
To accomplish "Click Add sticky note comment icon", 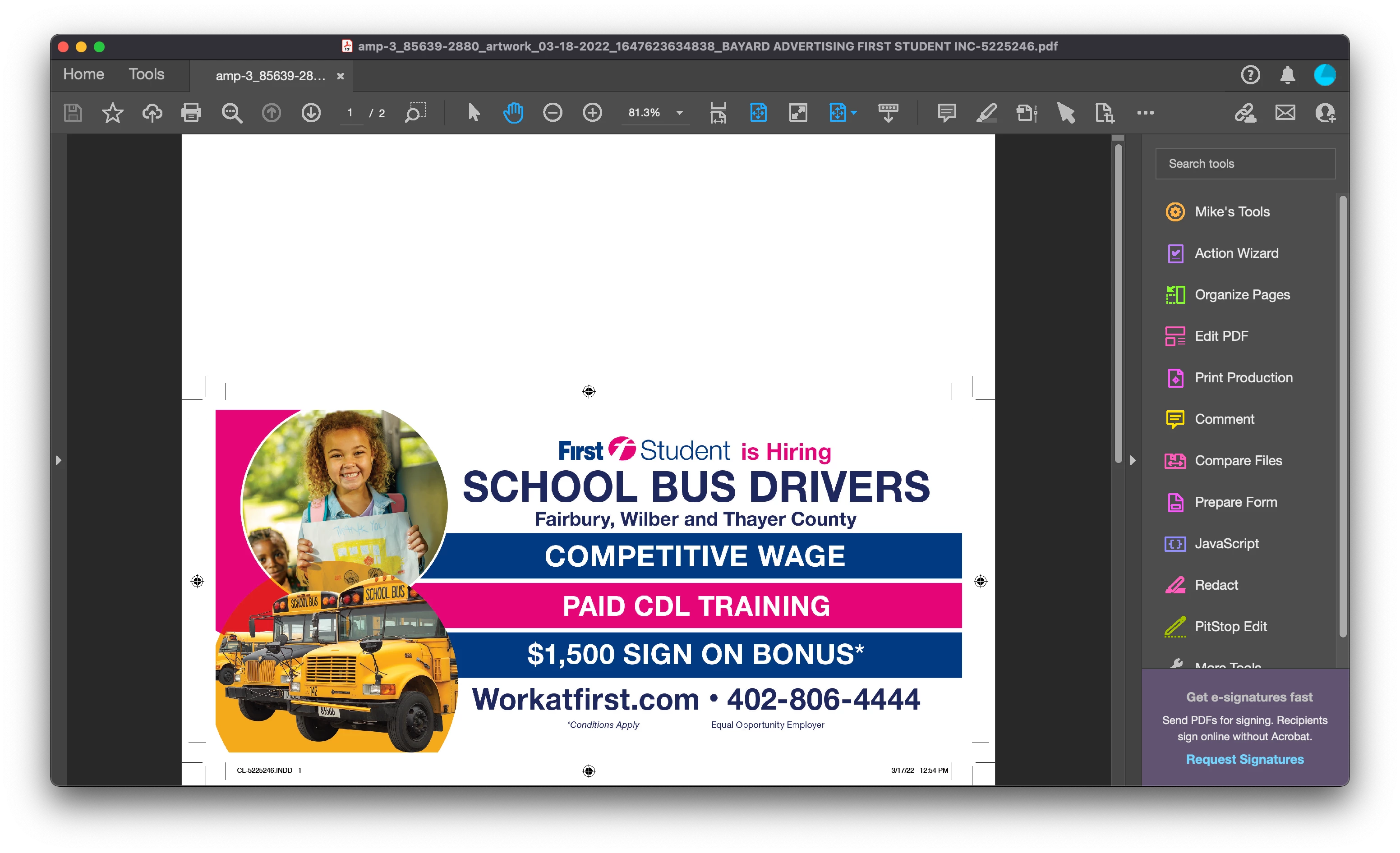I will pos(947,112).
